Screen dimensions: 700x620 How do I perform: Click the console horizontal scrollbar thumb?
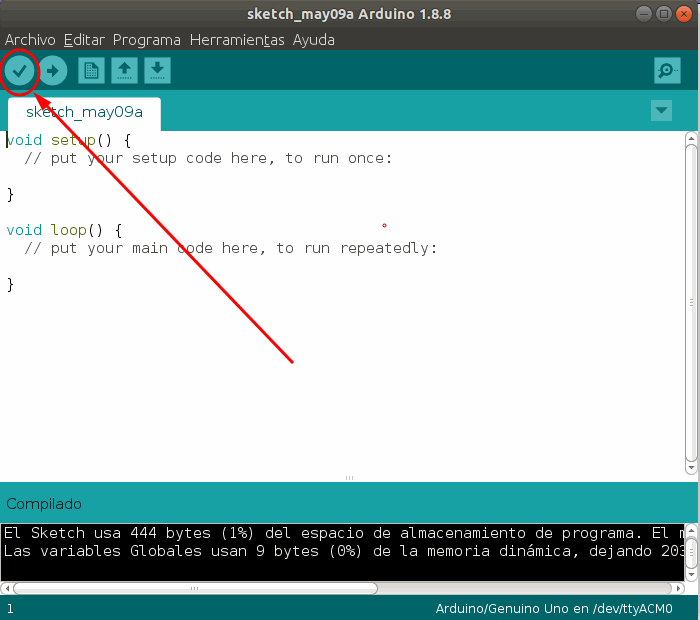[x=196, y=588]
